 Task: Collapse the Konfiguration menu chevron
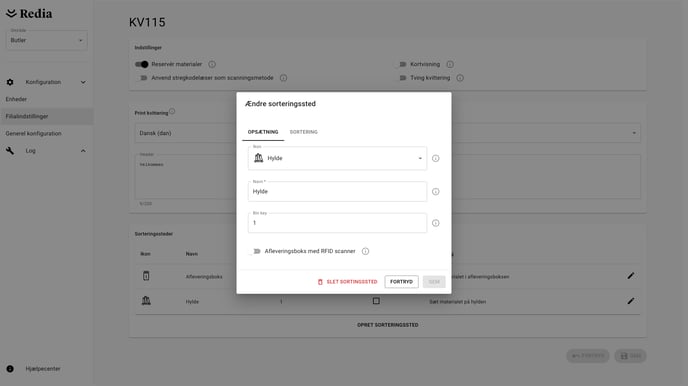tap(83, 82)
